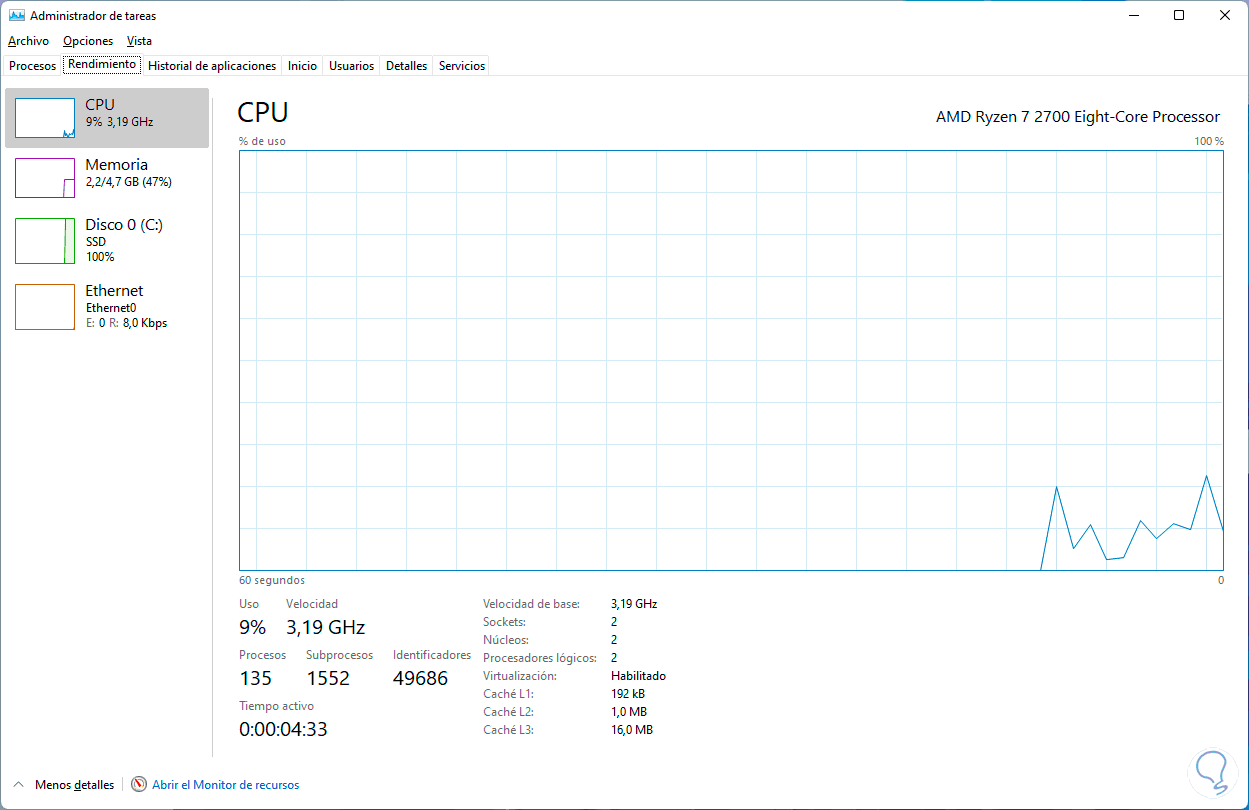
Task: Click the Memoria mini graph thumbnail
Action: (x=45, y=178)
